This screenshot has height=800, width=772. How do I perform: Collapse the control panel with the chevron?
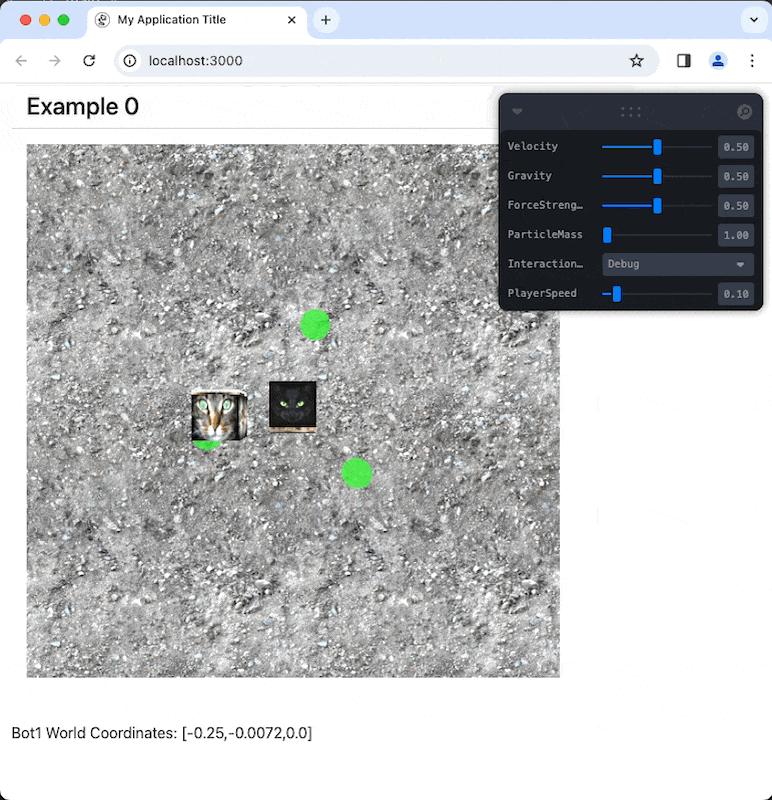click(517, 112)
